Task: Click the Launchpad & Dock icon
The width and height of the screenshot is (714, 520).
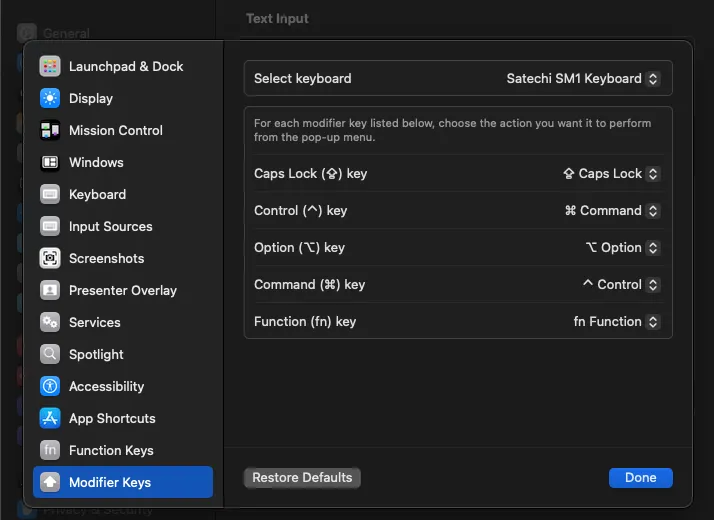Action: (50, 66)
